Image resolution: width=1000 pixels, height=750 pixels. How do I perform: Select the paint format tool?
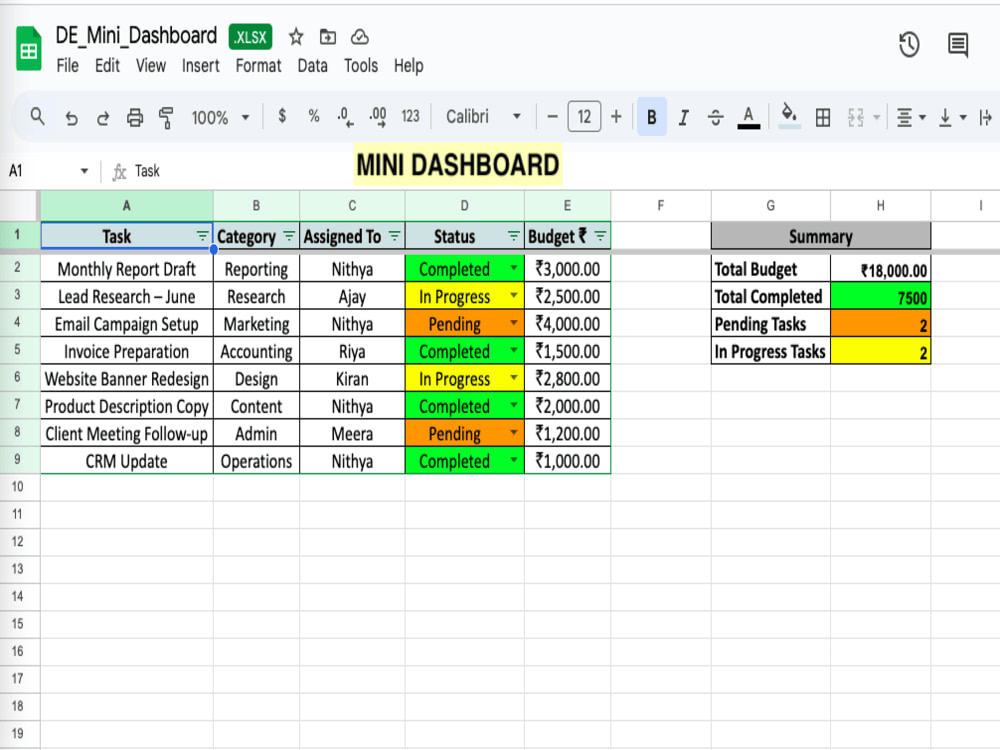click(166, 118)
